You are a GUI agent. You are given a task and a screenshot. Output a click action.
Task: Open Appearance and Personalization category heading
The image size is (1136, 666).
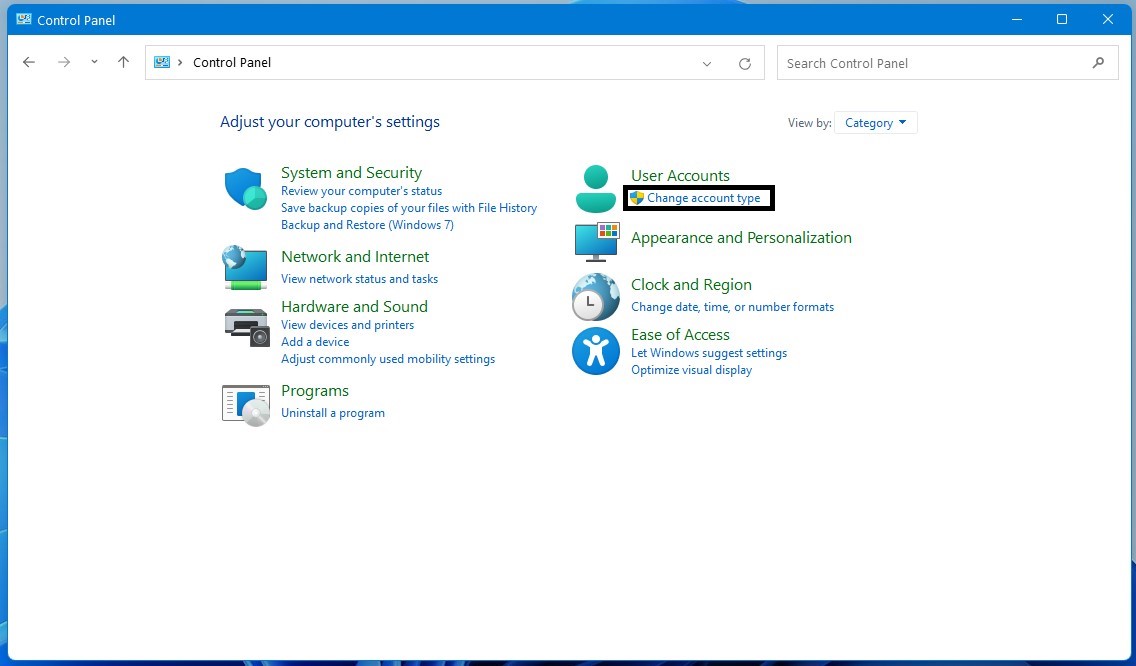(741, 238)
